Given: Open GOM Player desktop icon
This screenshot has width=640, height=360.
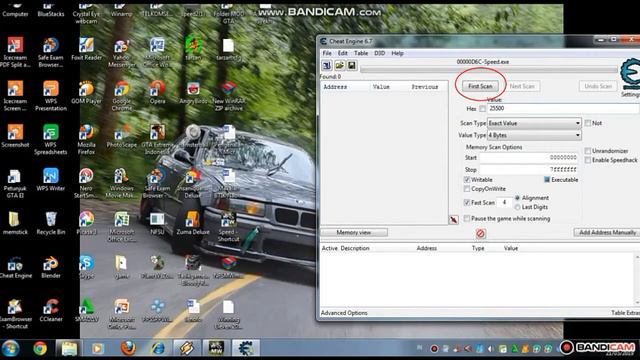Looking at the screenshot, I should click(87, 93).
